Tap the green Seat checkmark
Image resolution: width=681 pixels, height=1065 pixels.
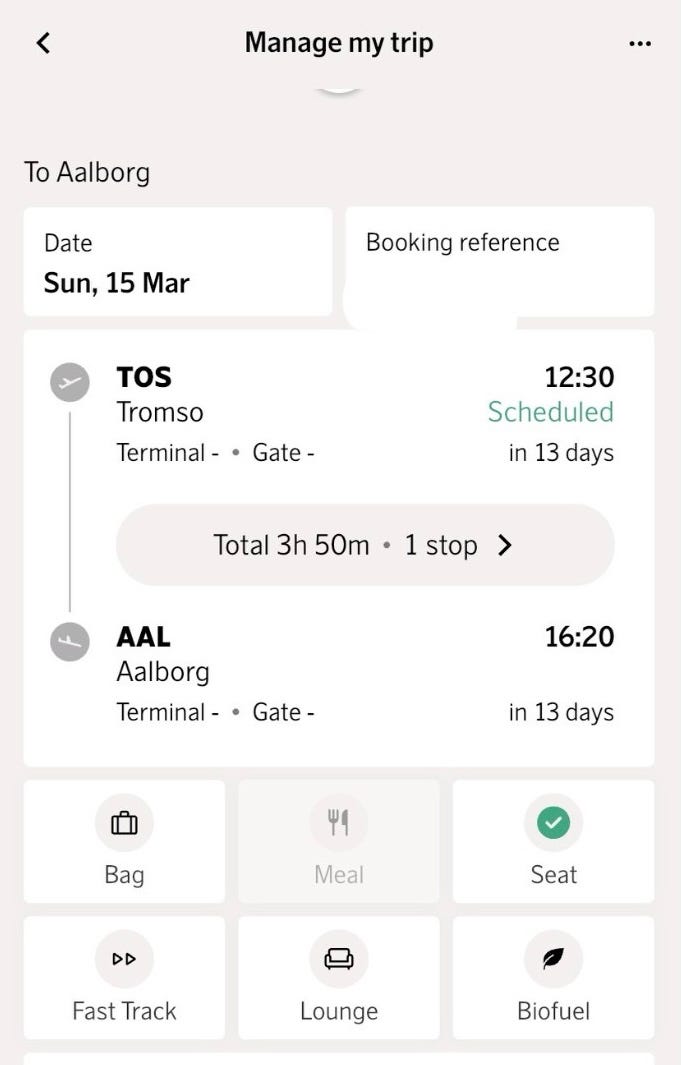tap(553, 823)
